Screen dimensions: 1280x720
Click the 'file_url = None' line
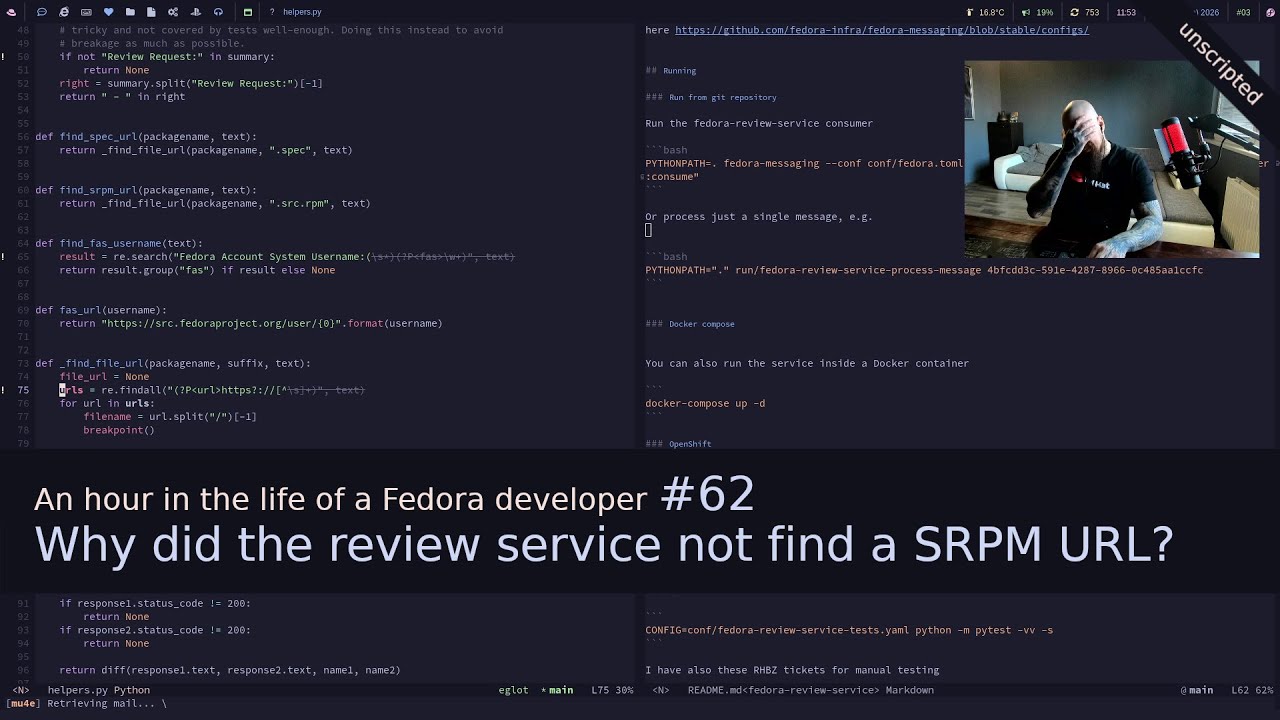104,377
